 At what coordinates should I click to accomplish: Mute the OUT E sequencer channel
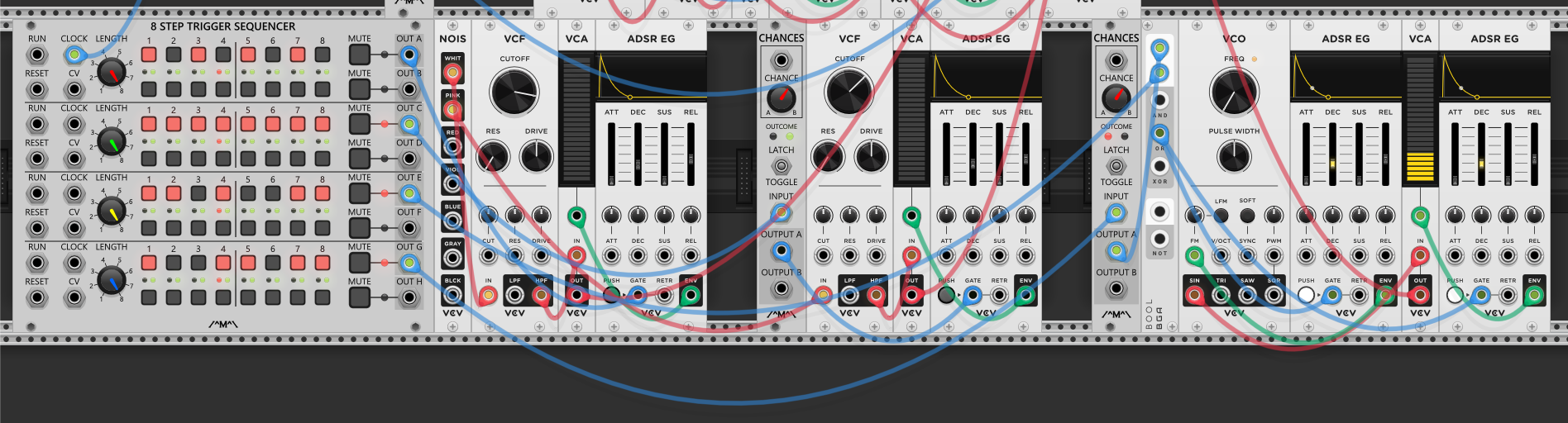pos(359,193)
